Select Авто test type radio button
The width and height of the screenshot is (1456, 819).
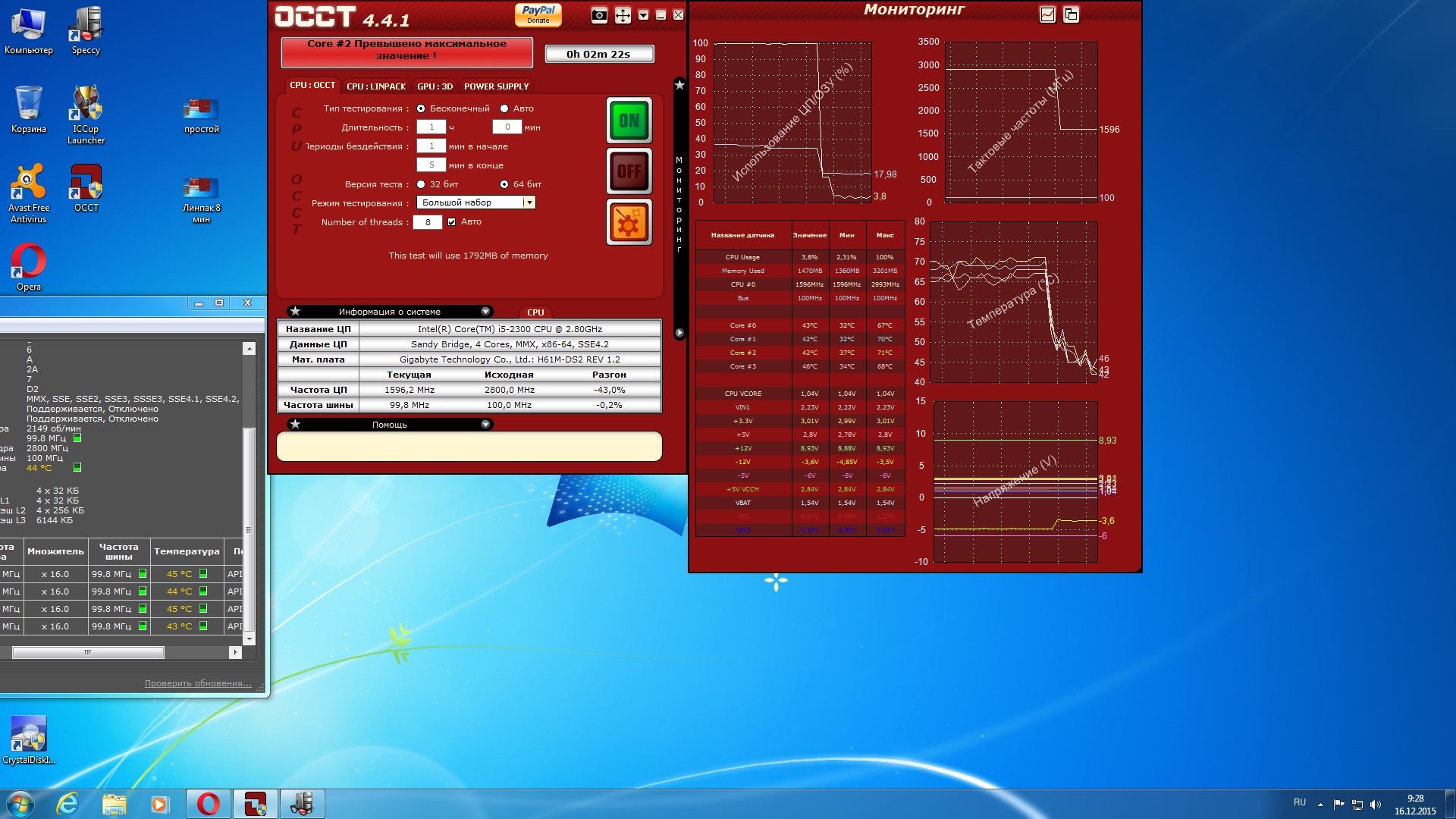pos(504,108)
